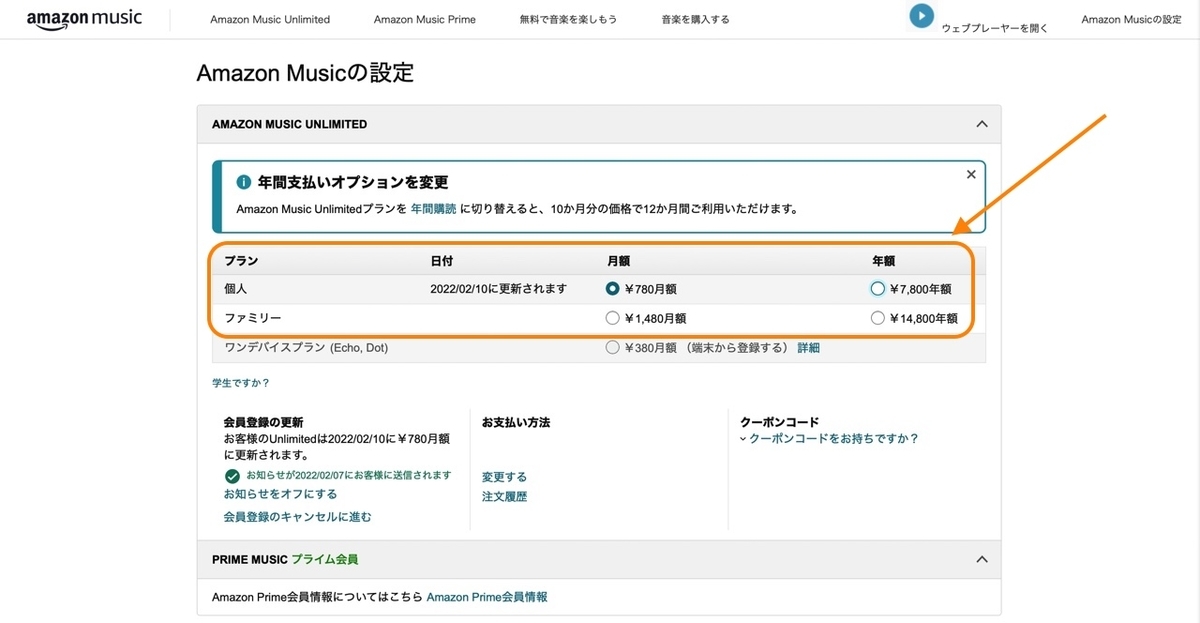Click the blue web player play icon
The height and width of the screenshot is (623, 1200).
[x=921, y=16]
